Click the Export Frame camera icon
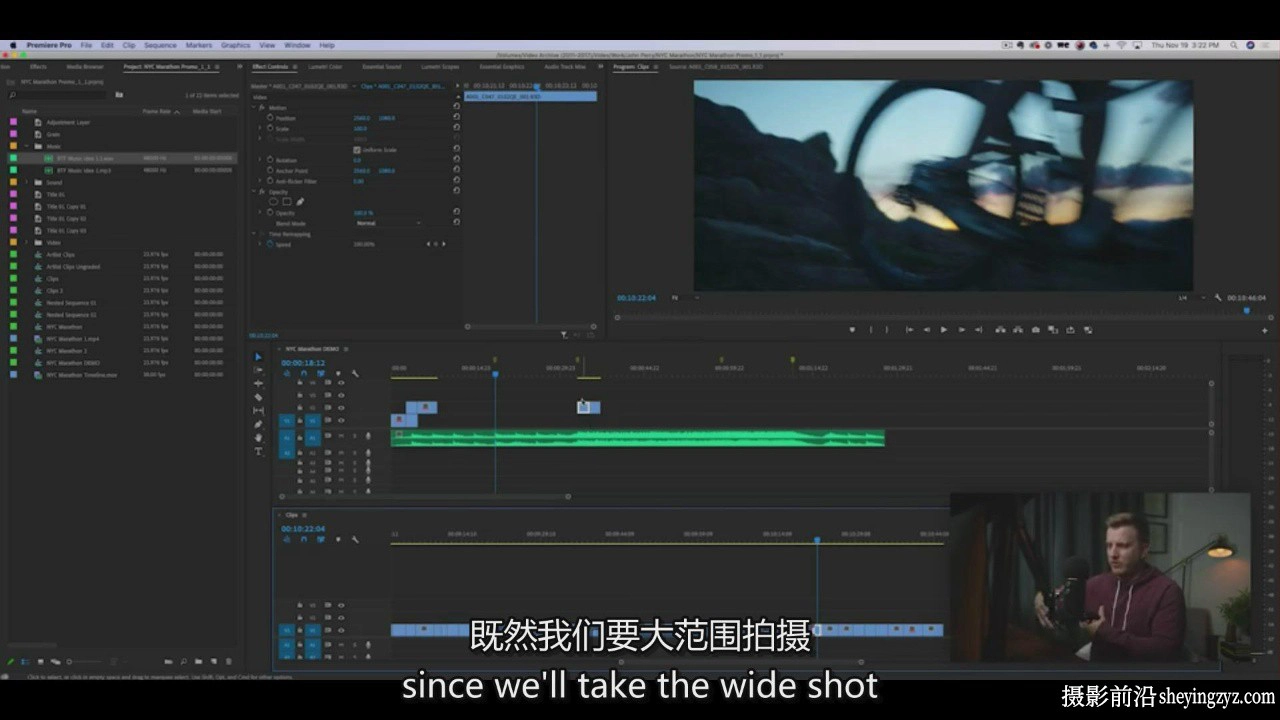1280x720 pixels. click(1035, 330)
